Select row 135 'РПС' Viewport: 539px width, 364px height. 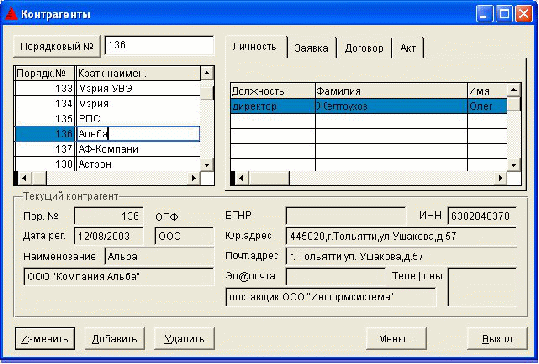[108, 119]
